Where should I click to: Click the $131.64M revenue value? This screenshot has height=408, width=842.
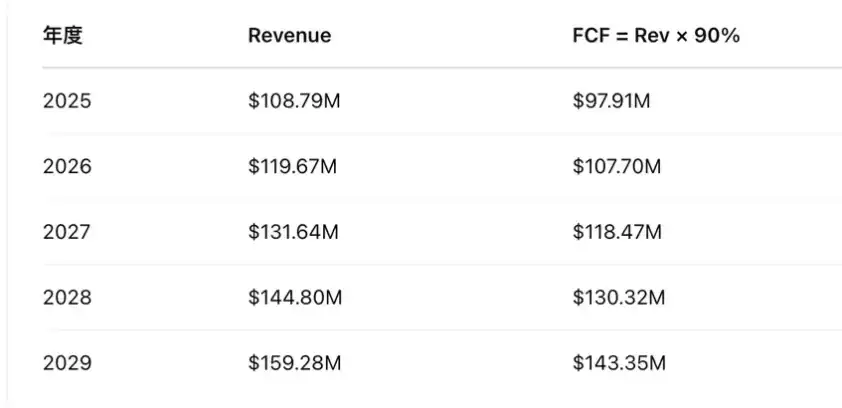pos(293,232)
